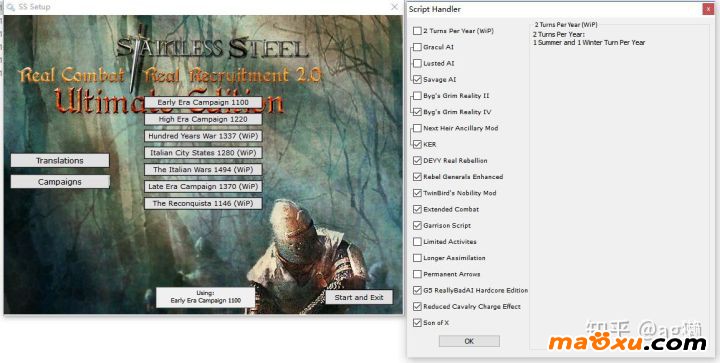Screen dimensions: 720x363
Task: Click the SS Setup title bar icon
Action: tap(10, 7)
